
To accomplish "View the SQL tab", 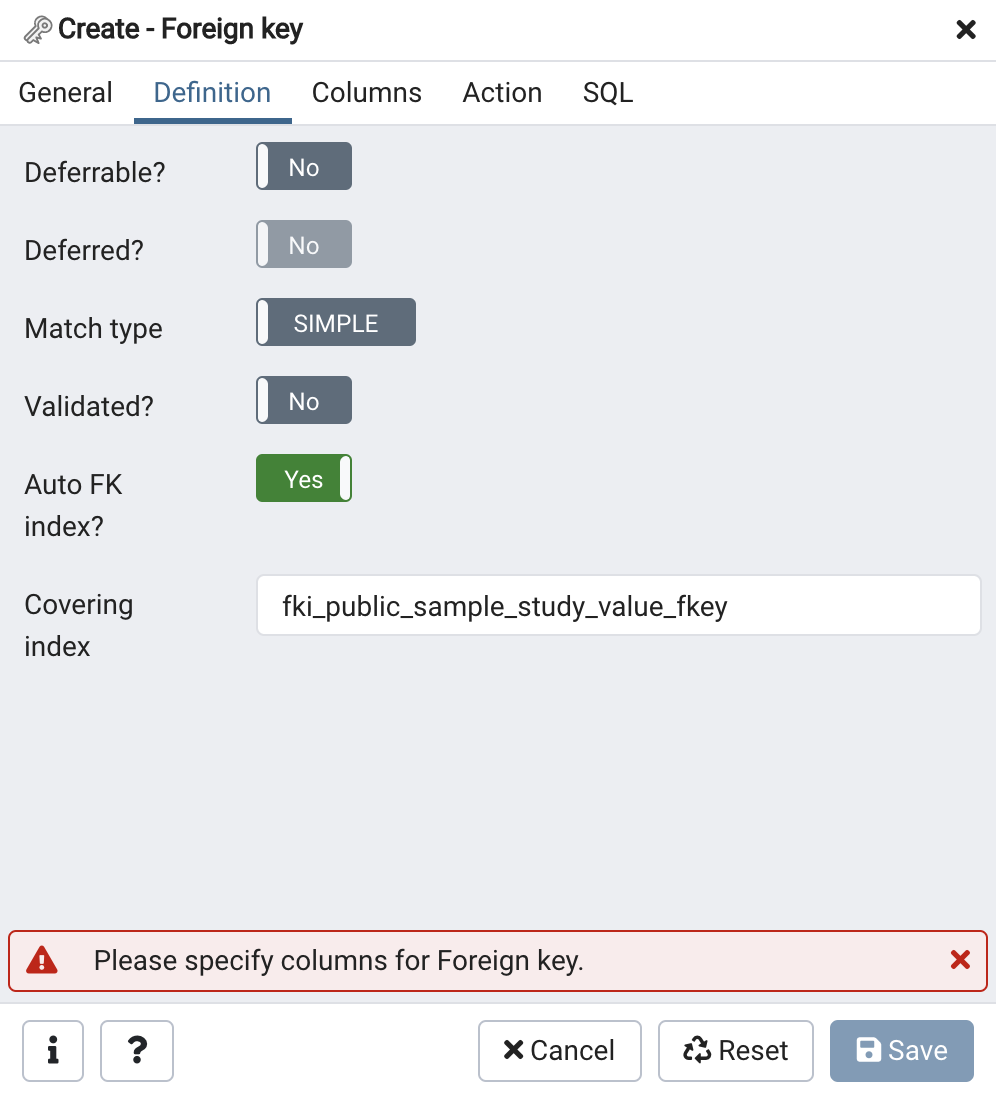I will [x=608, y=93].
